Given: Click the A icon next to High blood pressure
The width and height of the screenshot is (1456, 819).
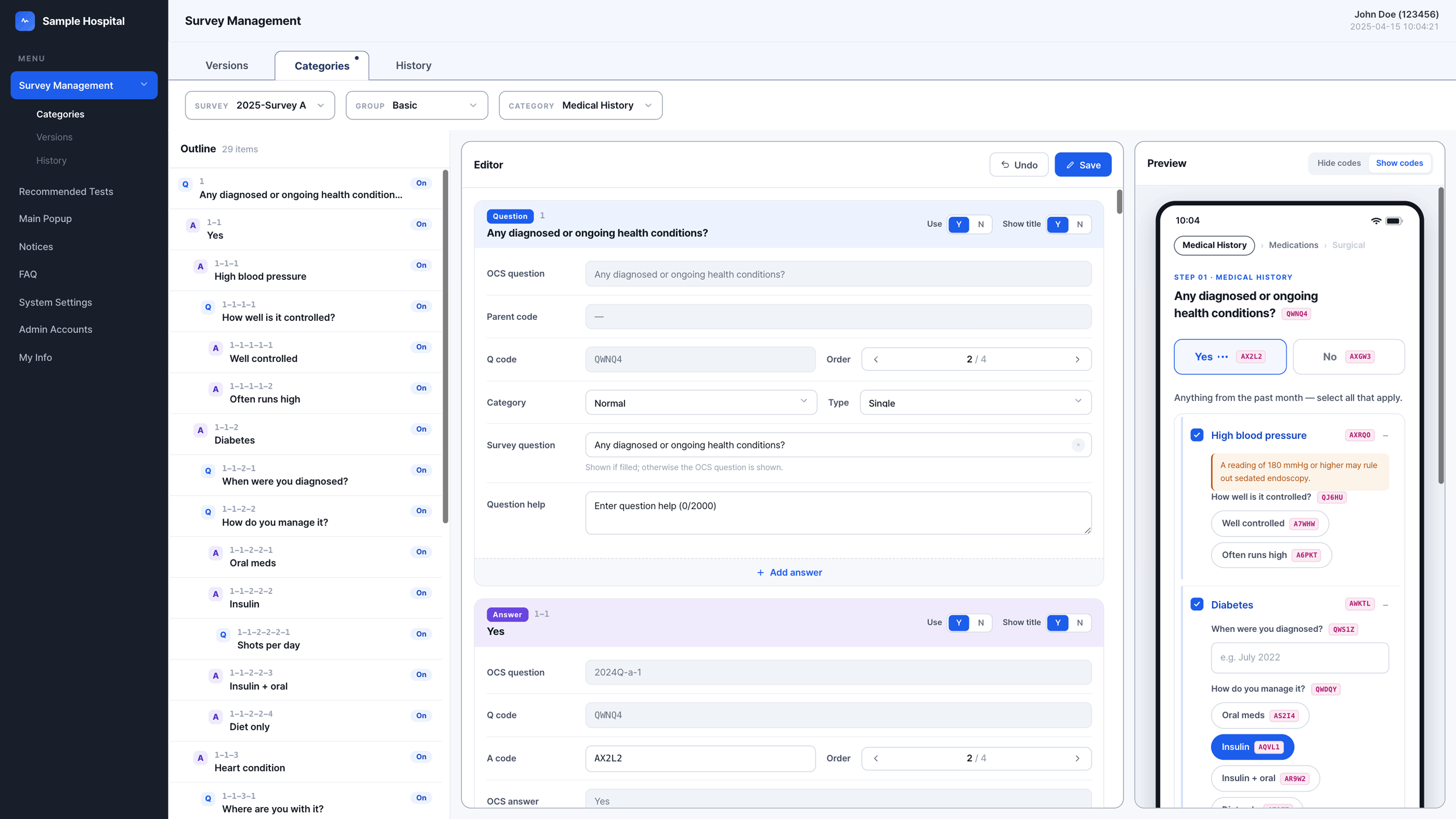Looking at the screenshot, I should 200,266.
